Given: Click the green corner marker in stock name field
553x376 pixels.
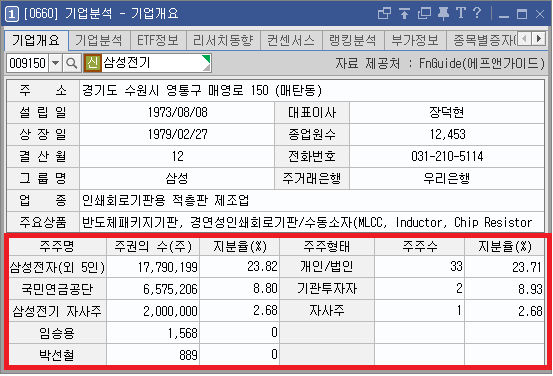Looking at the screenshot, I should tap(206, 59).
